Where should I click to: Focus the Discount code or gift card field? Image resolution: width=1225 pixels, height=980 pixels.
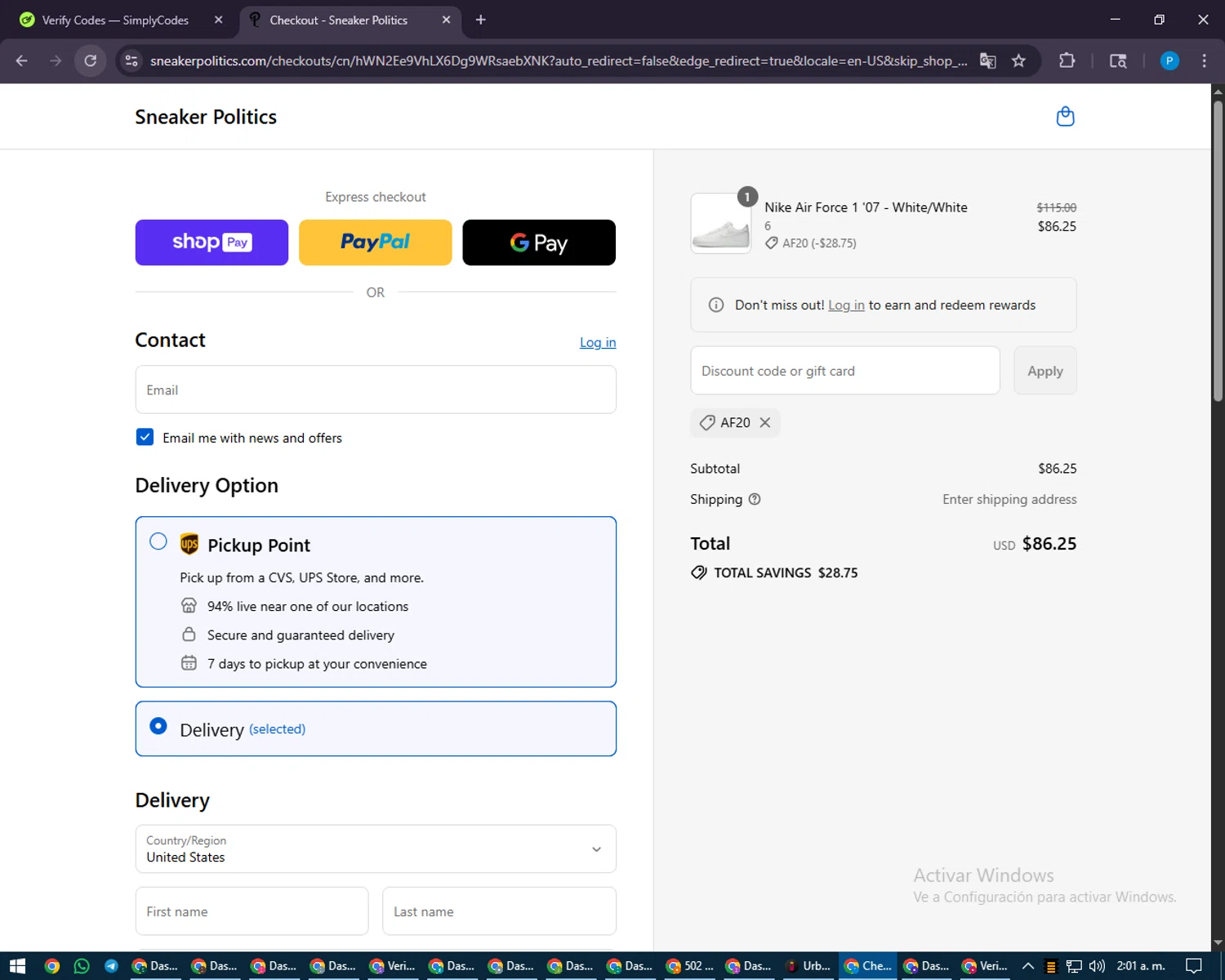click(845, 371)
